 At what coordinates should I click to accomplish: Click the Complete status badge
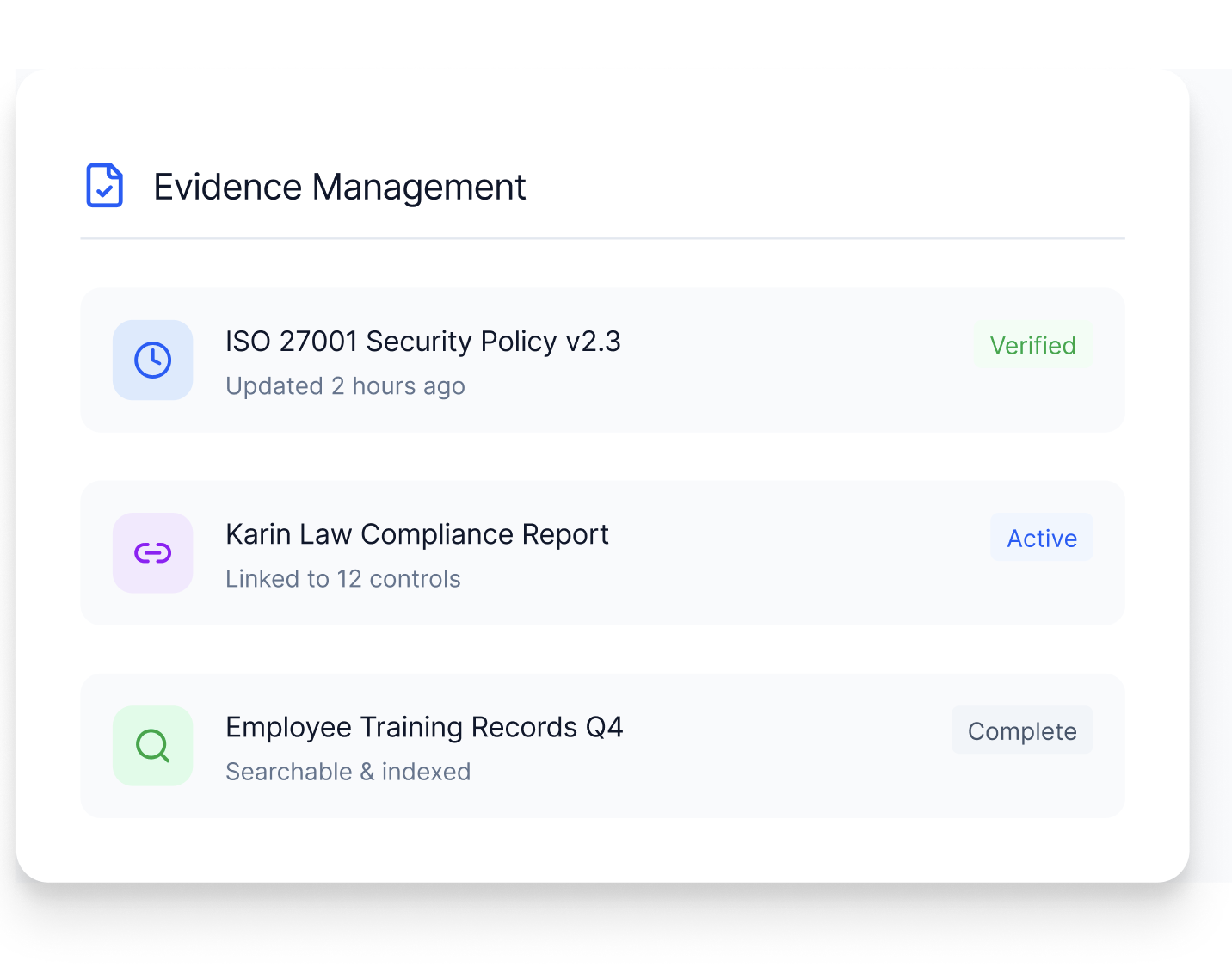1021,730
